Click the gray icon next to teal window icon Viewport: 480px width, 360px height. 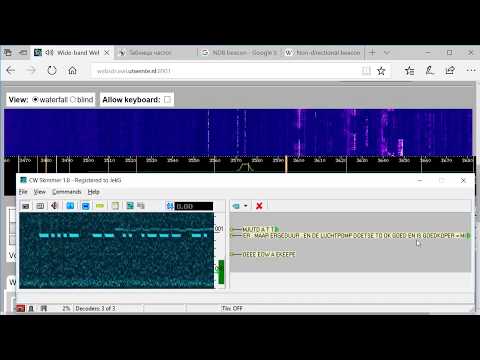pyautogui.click(x=141, y=206)
